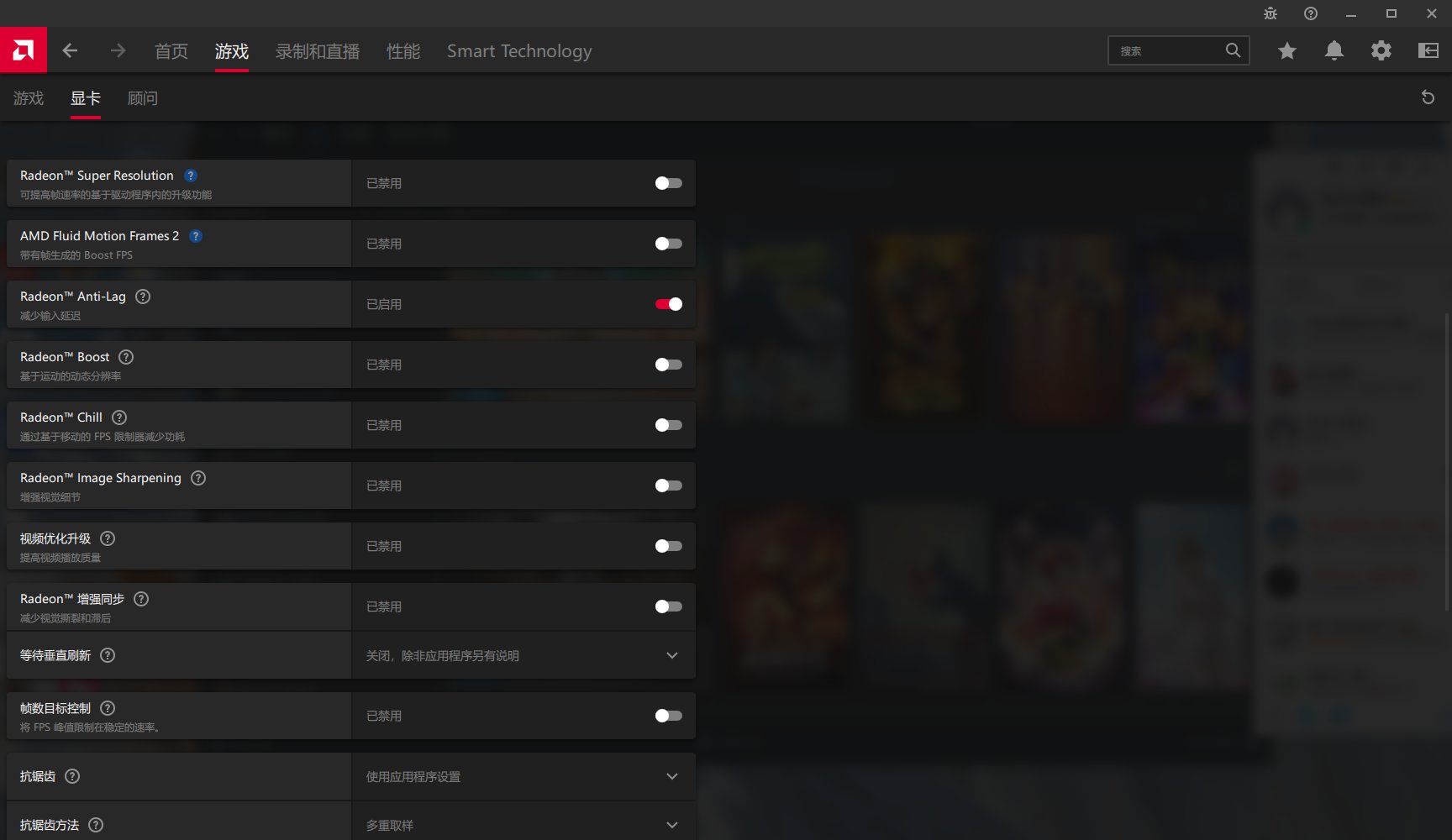The height and width of the screenshot is (840, 1452).
Task: Toggle the sidebar panel icon
Action: point(1428,50)
